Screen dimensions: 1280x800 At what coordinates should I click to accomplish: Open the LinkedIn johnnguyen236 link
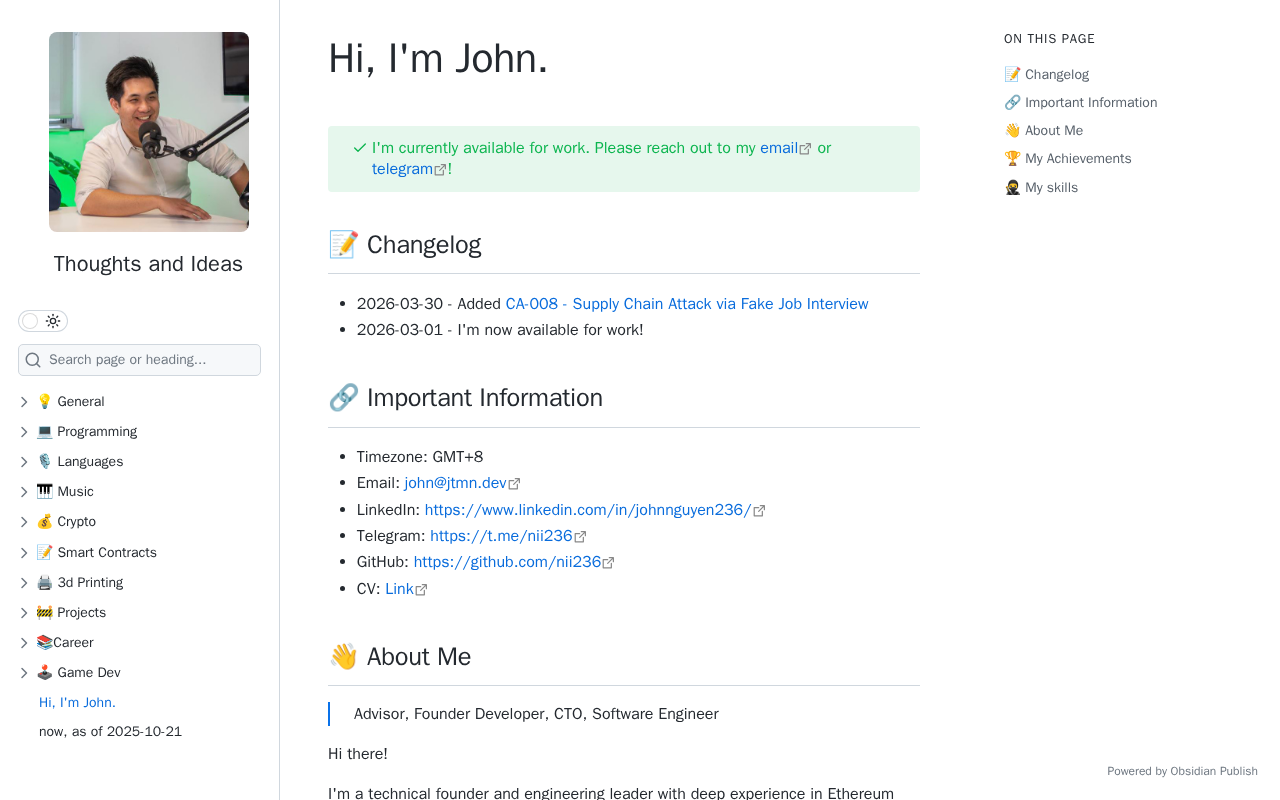point(587,510)
